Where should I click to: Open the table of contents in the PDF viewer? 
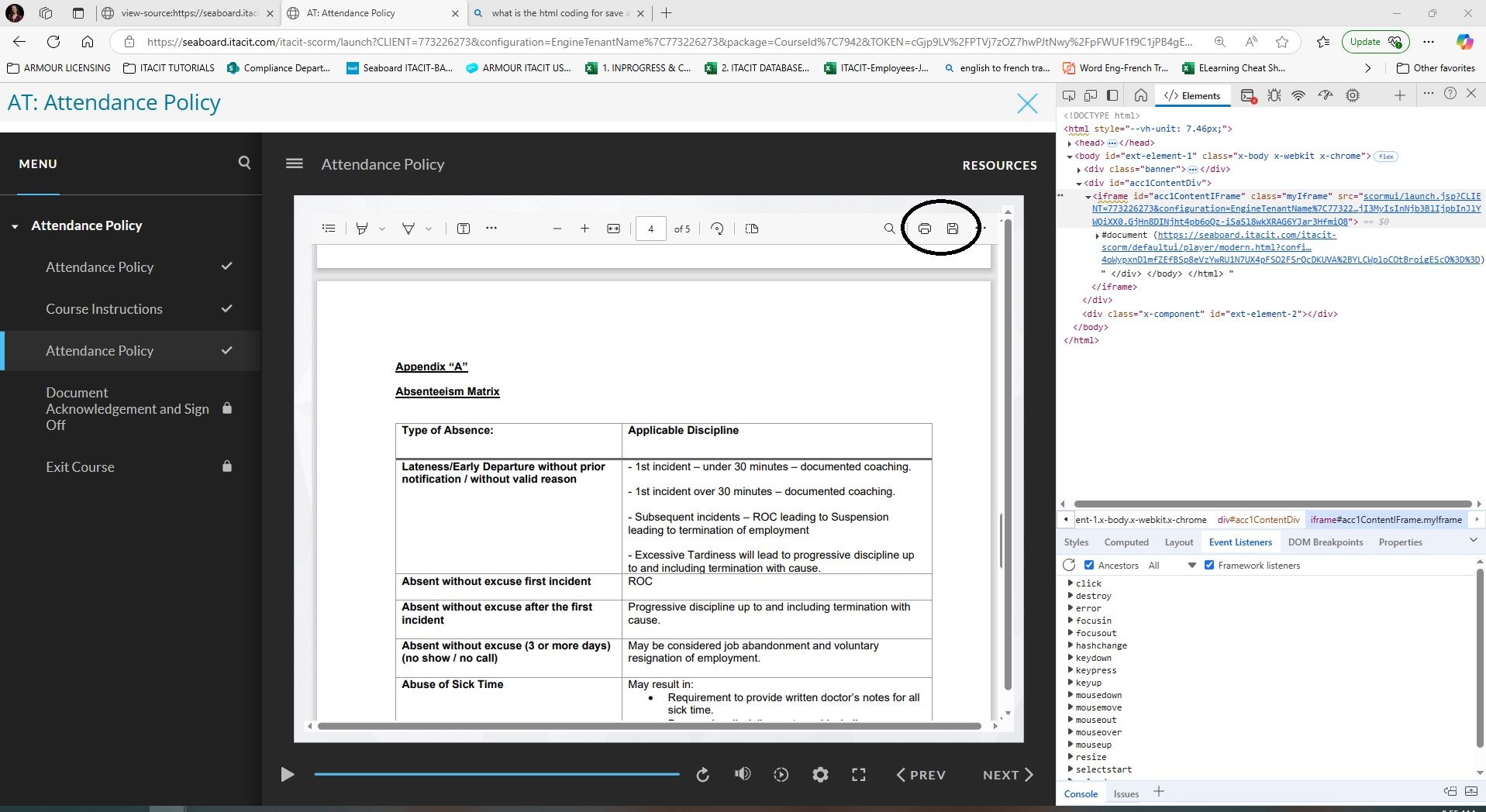tap(328, 228)
